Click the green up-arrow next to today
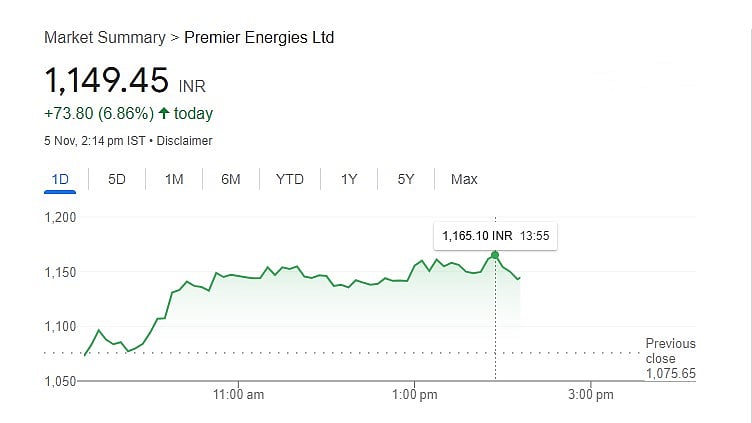This screenshot has width=752, height=423. click(164, 114)
